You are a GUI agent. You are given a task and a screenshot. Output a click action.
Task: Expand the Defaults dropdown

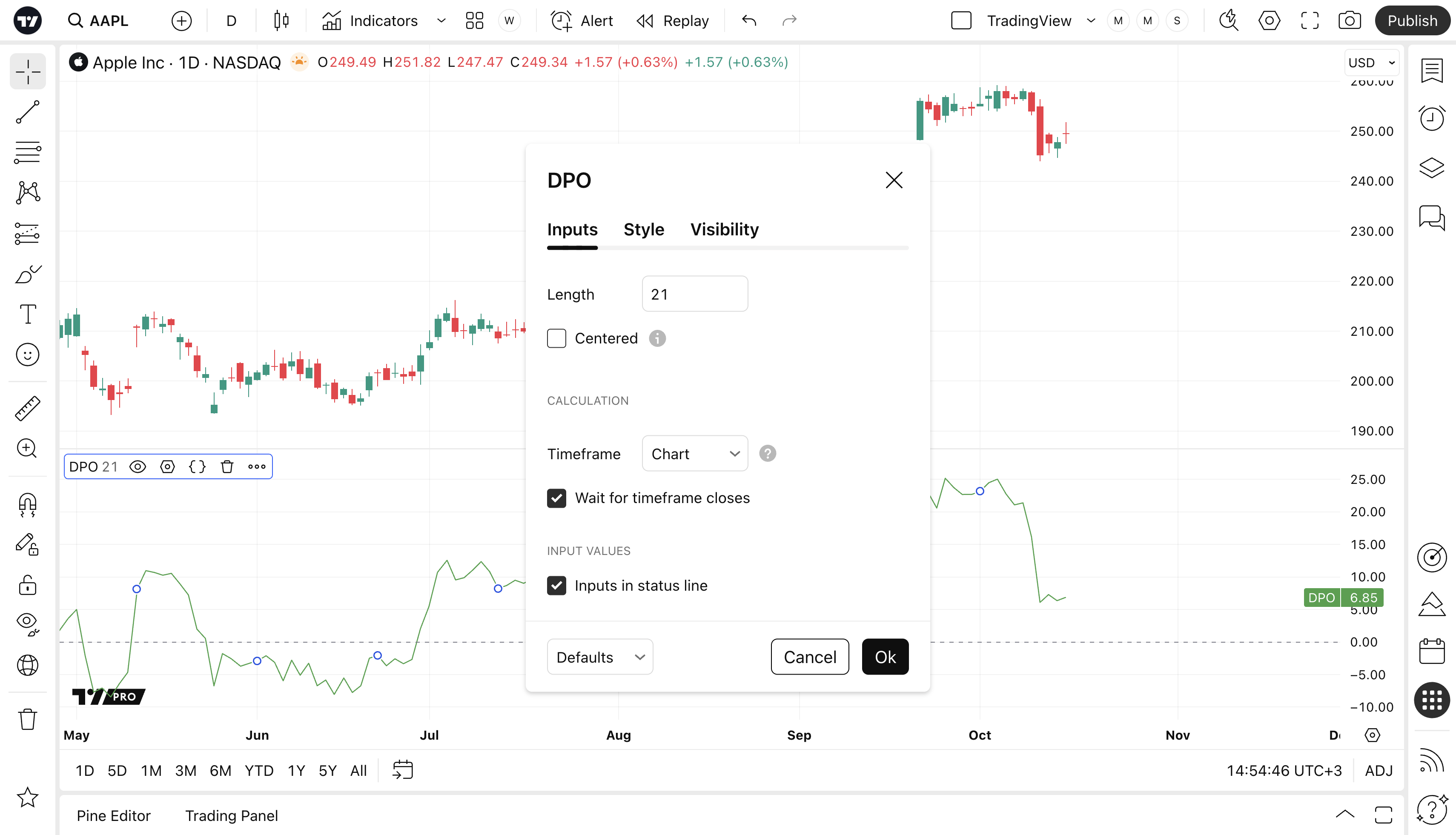point(599,657)
